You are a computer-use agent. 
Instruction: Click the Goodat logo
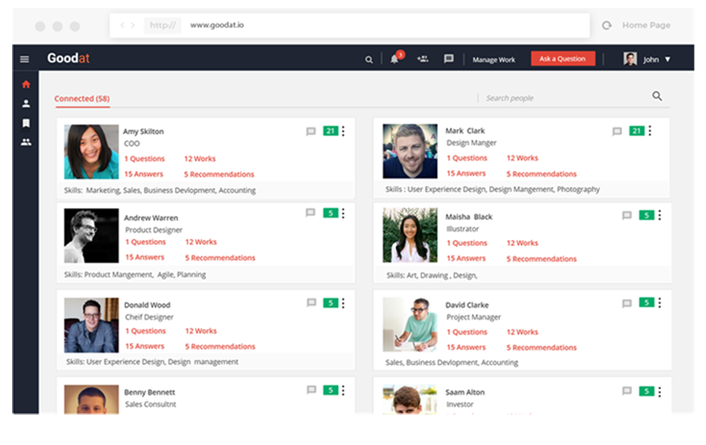coord(68,58)
